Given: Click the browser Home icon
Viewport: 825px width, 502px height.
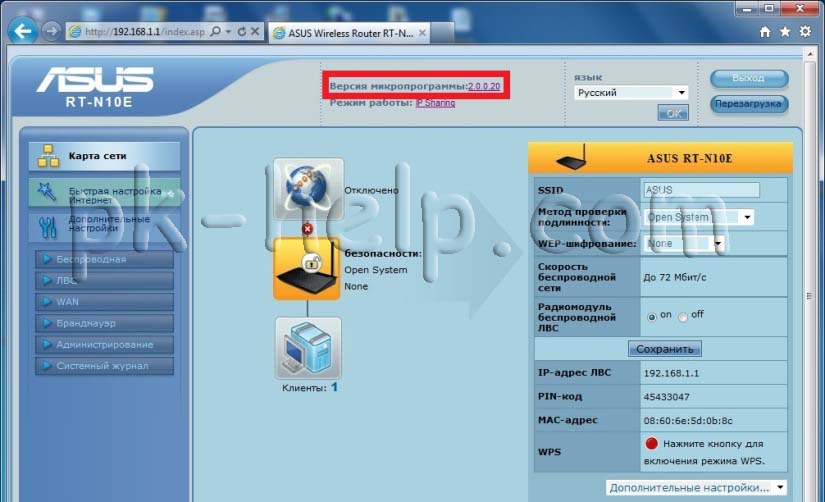Looking at the screenshot, I should pos(765,32).
